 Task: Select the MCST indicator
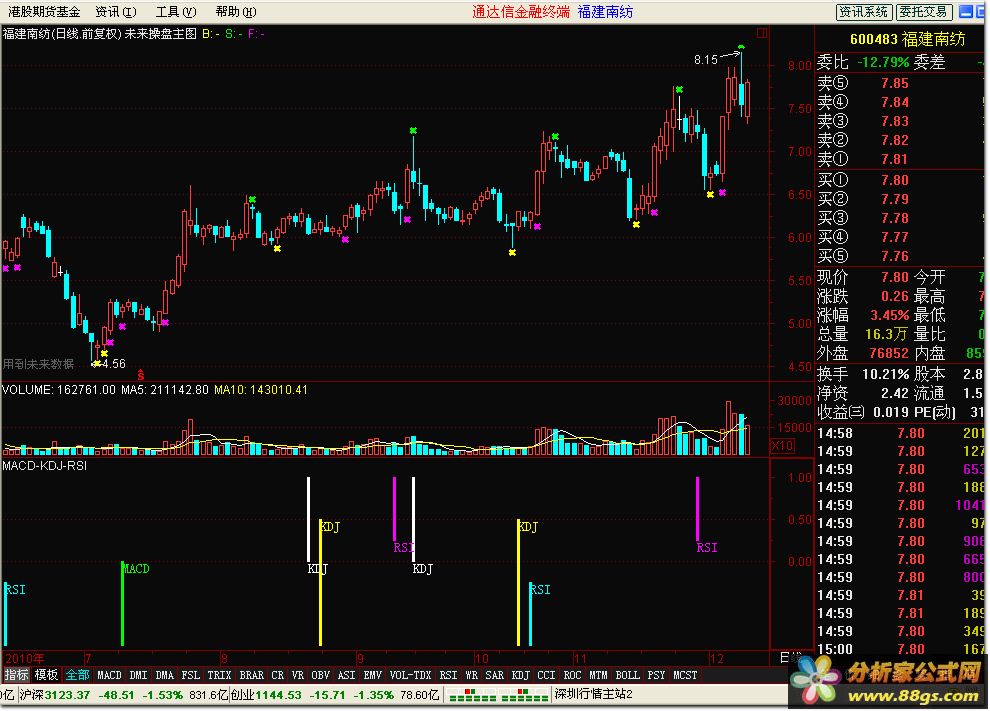click(x=685, y=675)
